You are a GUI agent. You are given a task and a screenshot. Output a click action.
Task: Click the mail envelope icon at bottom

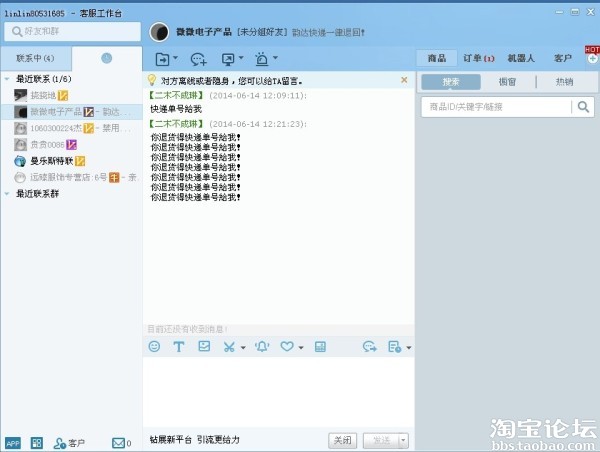(118, 443)
